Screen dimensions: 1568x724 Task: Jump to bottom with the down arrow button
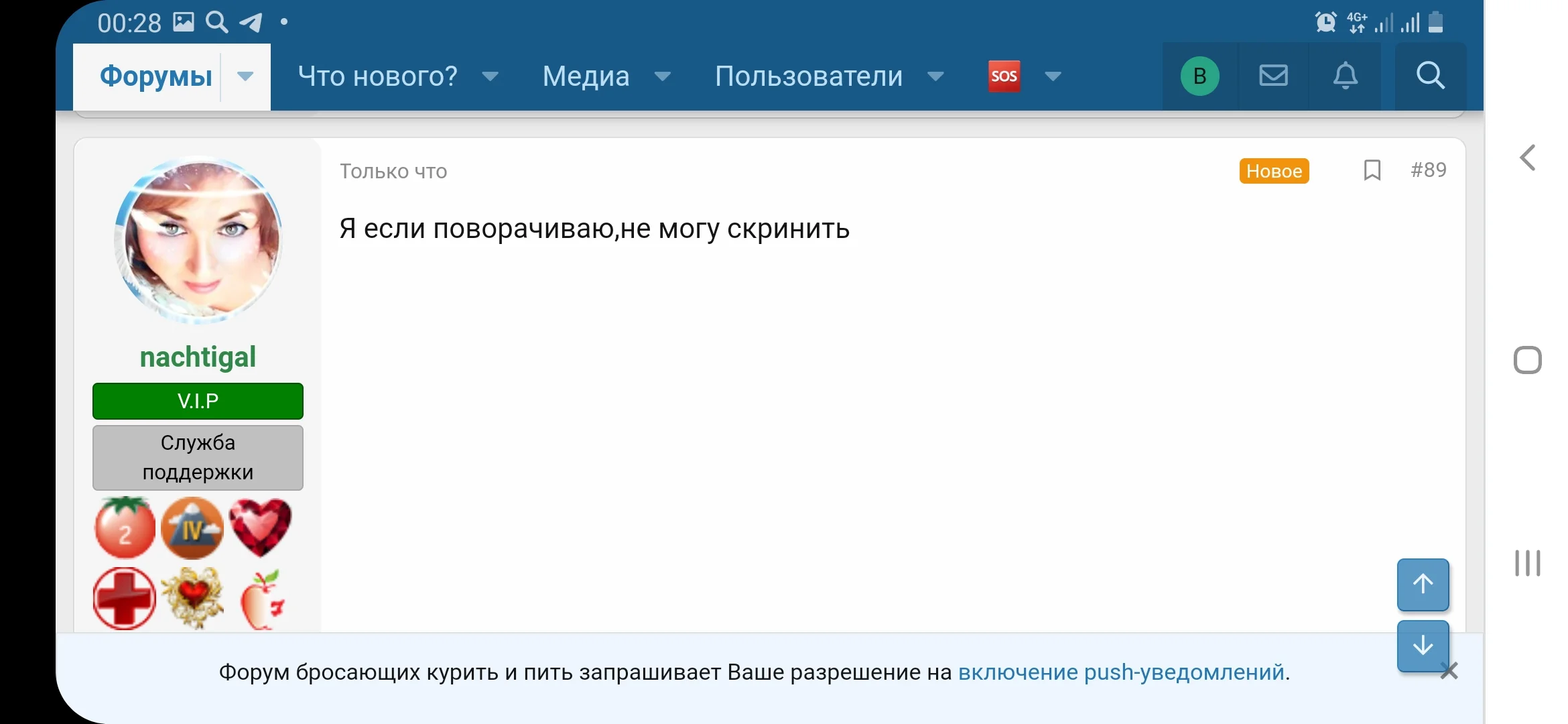click(x=1423, y=646)
